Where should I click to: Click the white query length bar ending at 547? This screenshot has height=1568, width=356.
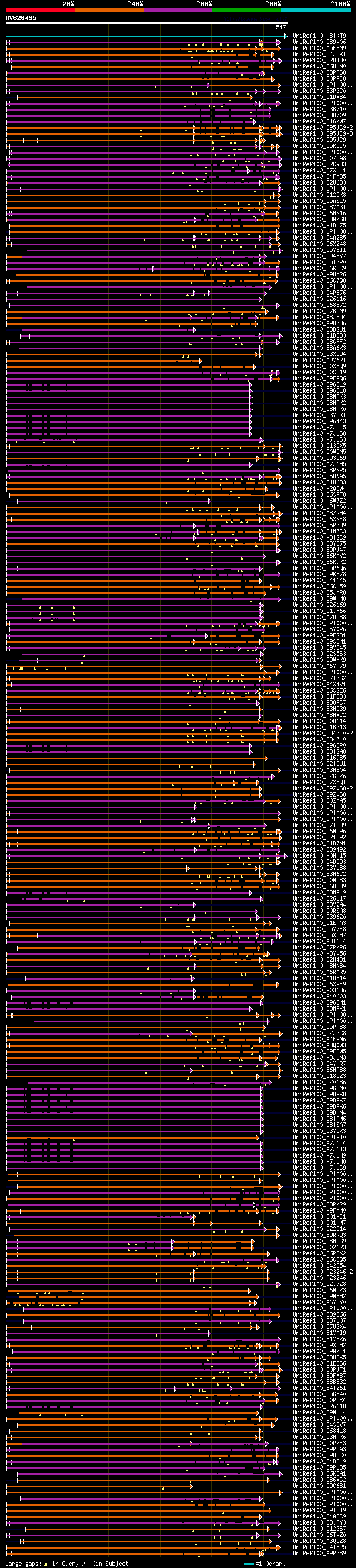coord(147,23)
